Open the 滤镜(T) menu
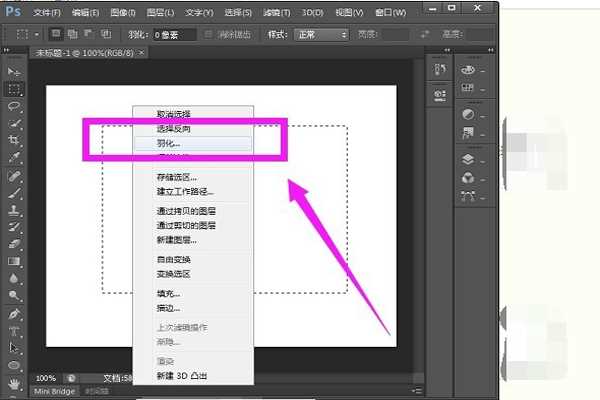This screenshot has width=600, height=400. pyautogui.click(x=277, y=13)
